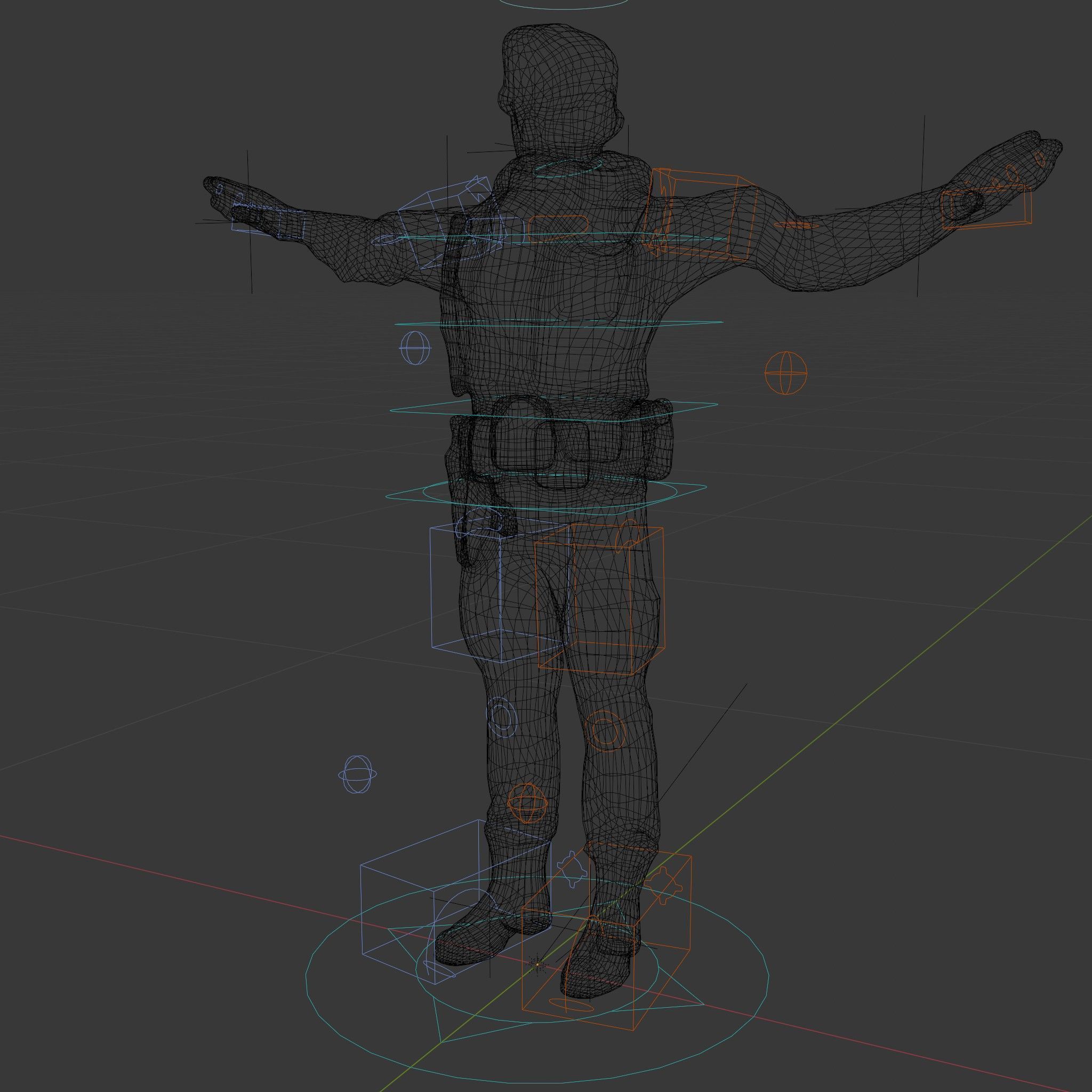Select the orange upper arm box control

700,215
